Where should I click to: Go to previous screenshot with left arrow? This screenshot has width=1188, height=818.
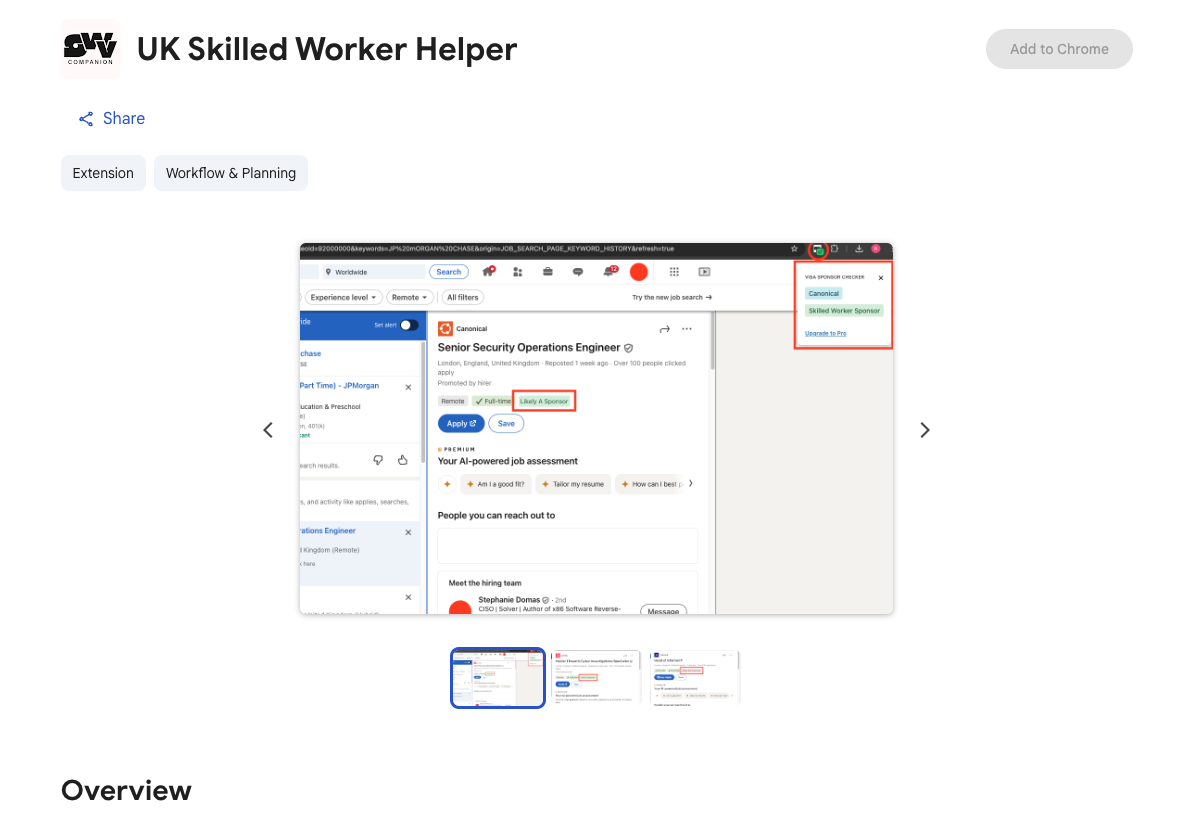point(268,430)
